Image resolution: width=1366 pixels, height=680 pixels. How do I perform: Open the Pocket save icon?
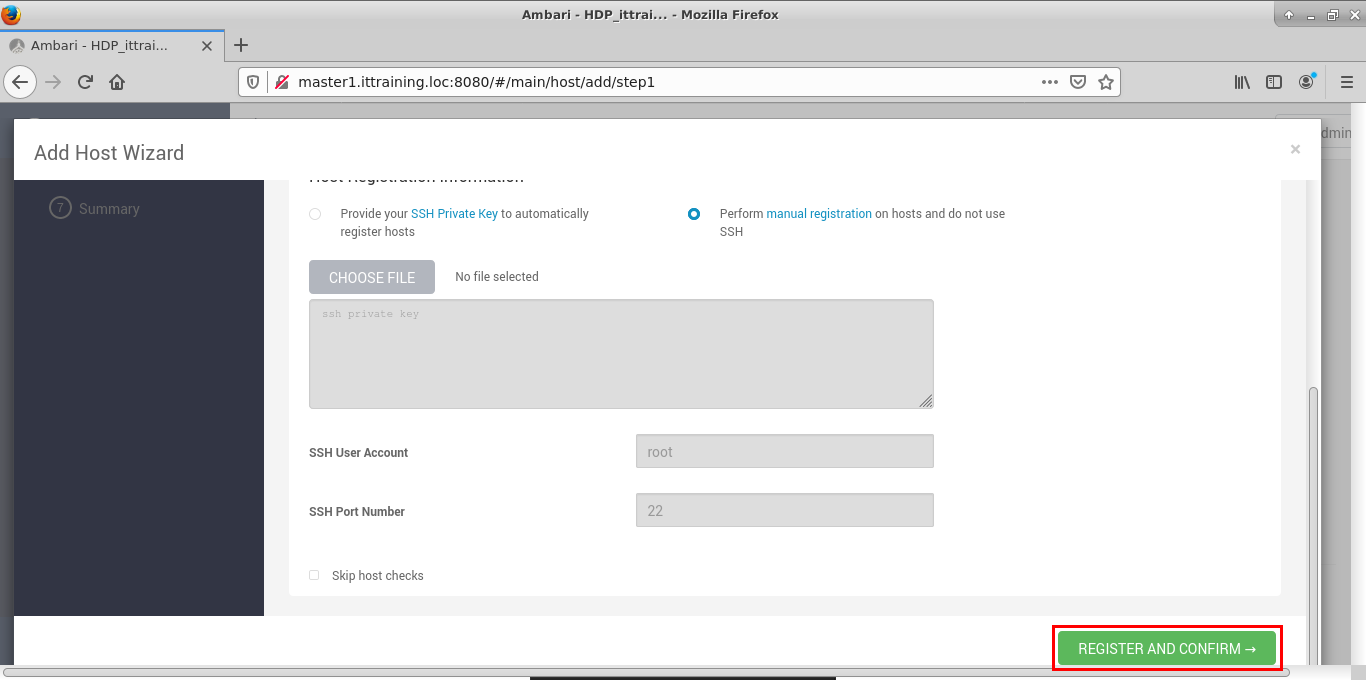point(1078,82)
